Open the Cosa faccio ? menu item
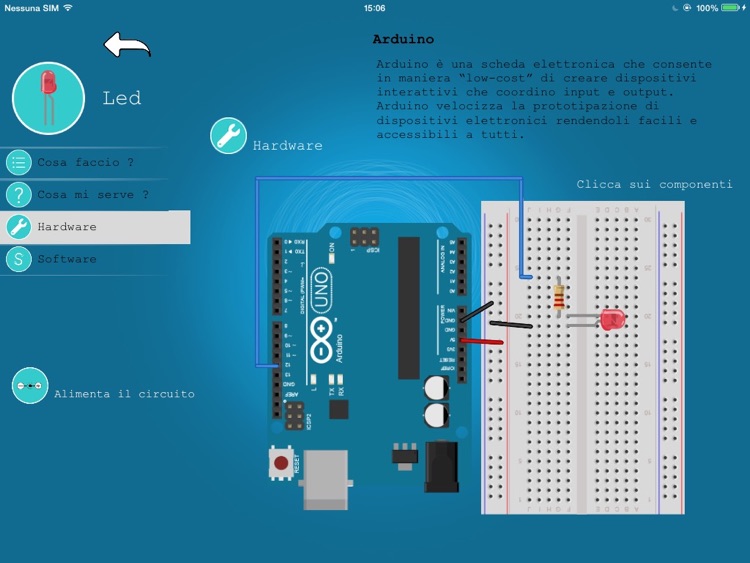 (86, 163)
